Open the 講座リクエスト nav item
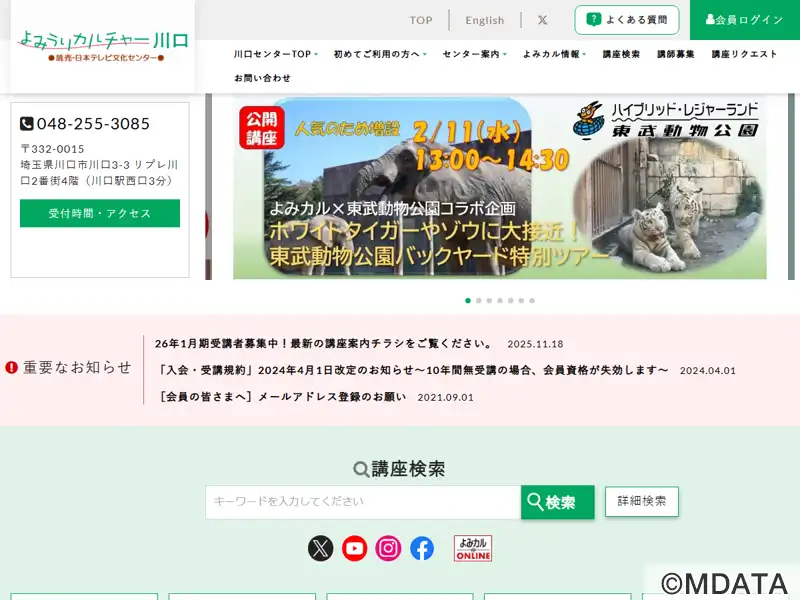The width and height of the screenshot is (800, 600). click(744, 54)
